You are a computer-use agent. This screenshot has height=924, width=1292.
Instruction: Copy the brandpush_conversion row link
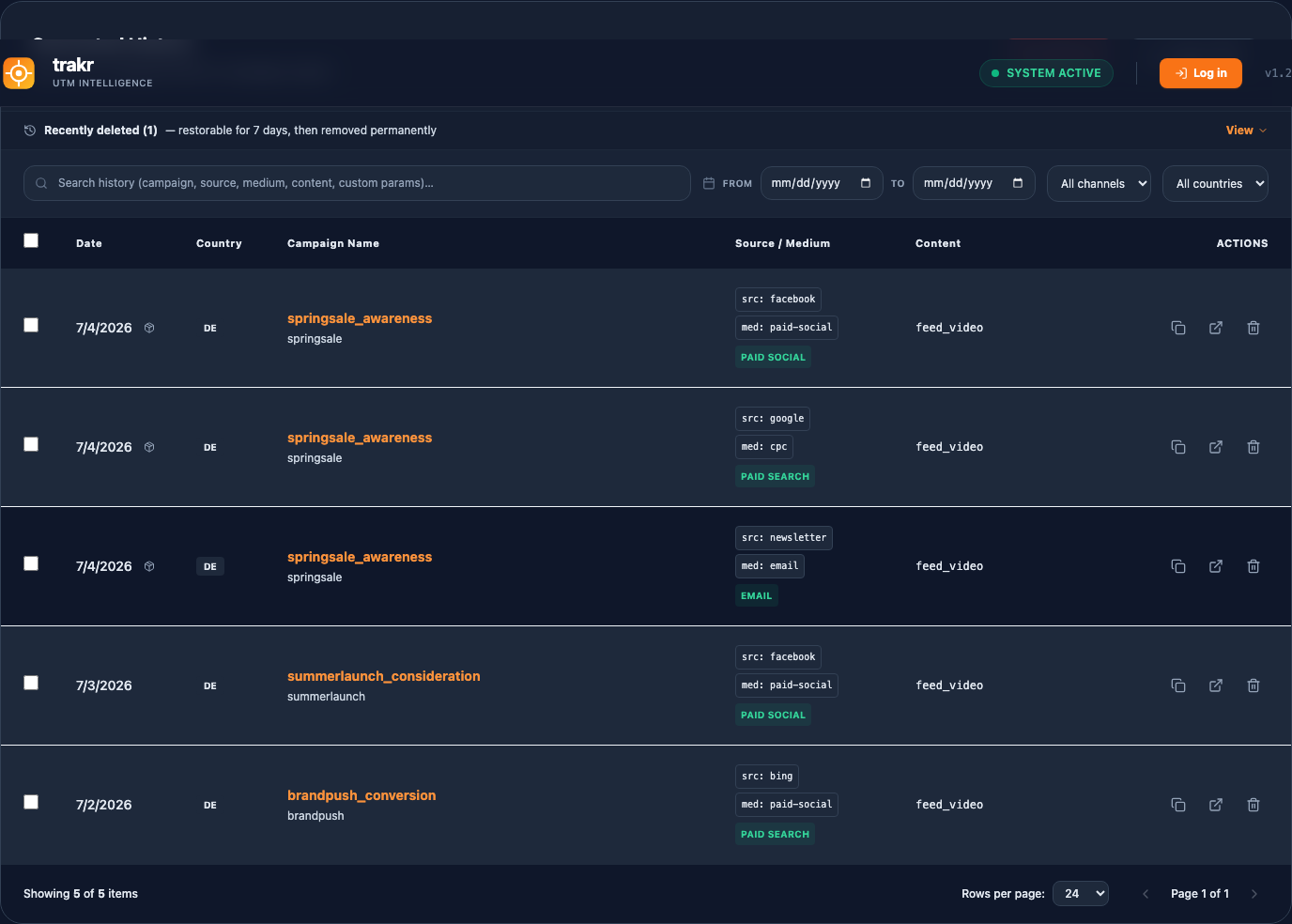[1178, 805]
